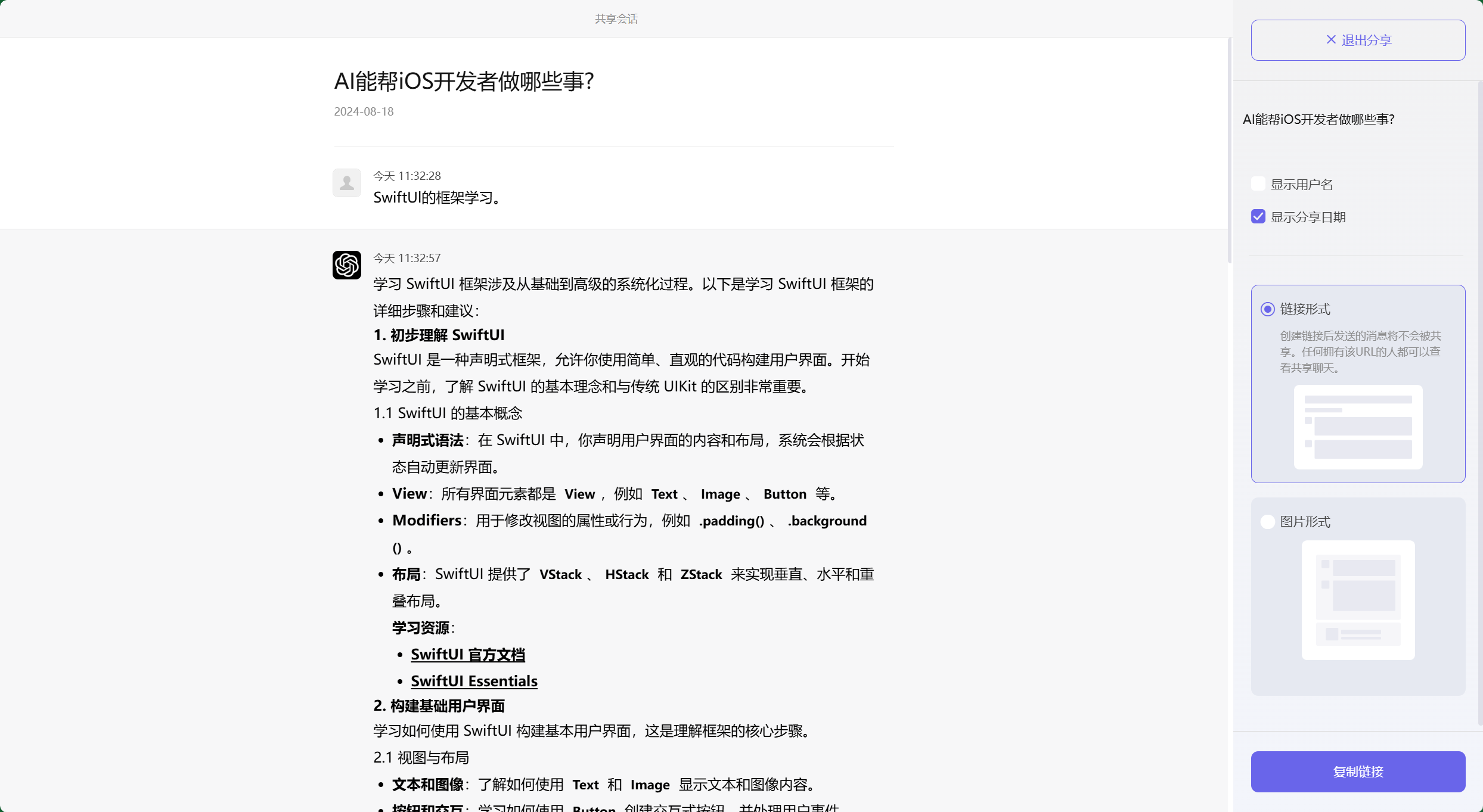This screenshot has width=1483, height=812.
Task: Click the share date 2024-08-18
Action: [x=363, y=111]
